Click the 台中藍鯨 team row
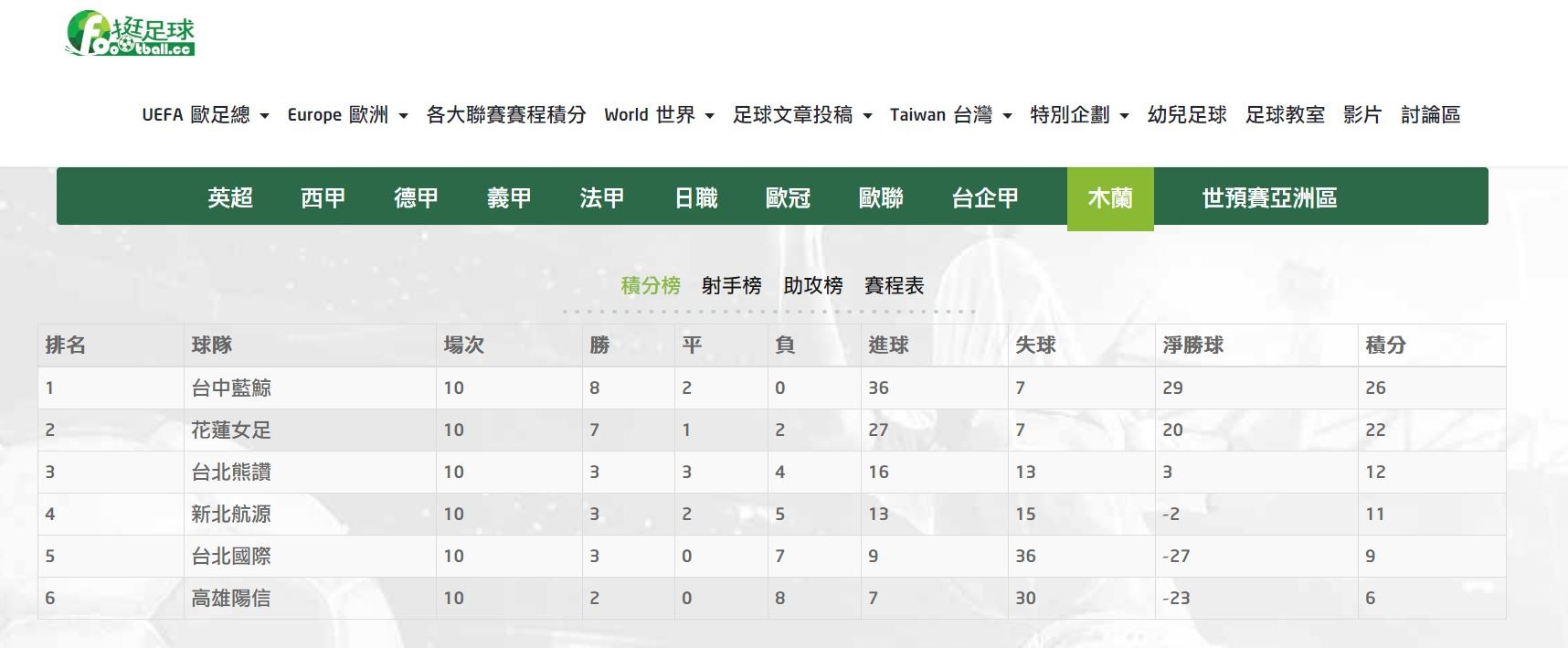The height and width of the screenshot is (648, 1568). pos(231,388)
